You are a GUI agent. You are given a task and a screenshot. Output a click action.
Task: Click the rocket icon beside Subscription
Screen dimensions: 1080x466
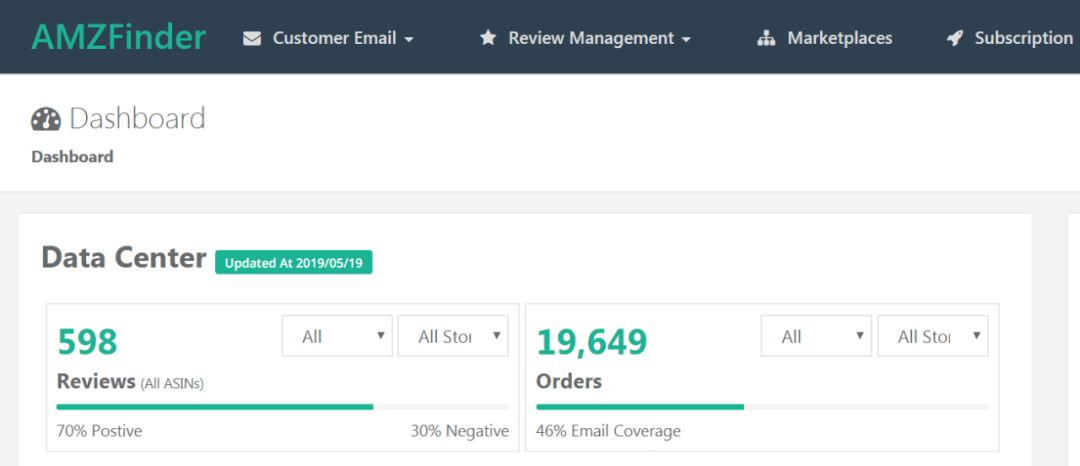955,38
